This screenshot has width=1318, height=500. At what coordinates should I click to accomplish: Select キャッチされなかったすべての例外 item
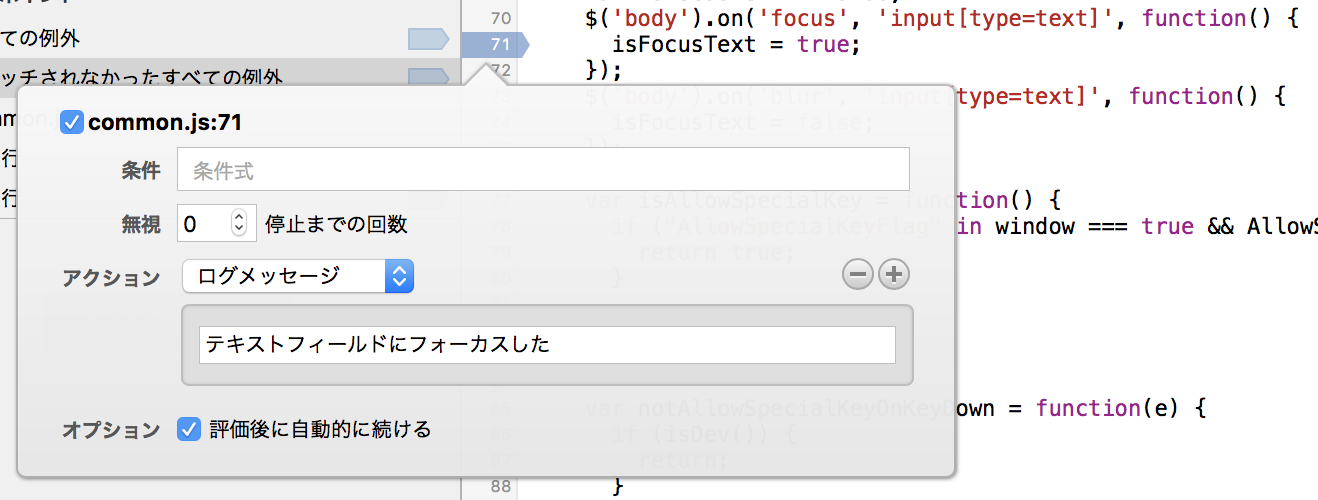coord(230,76)
